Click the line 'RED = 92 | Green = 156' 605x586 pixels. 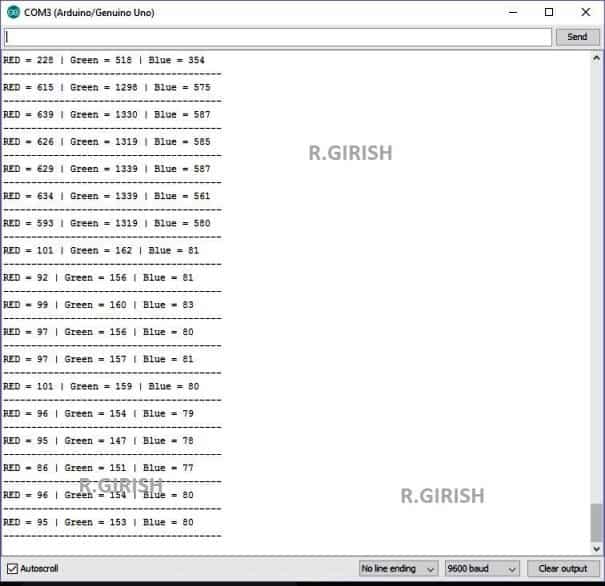pyautogui.click(x=98, y=278)
